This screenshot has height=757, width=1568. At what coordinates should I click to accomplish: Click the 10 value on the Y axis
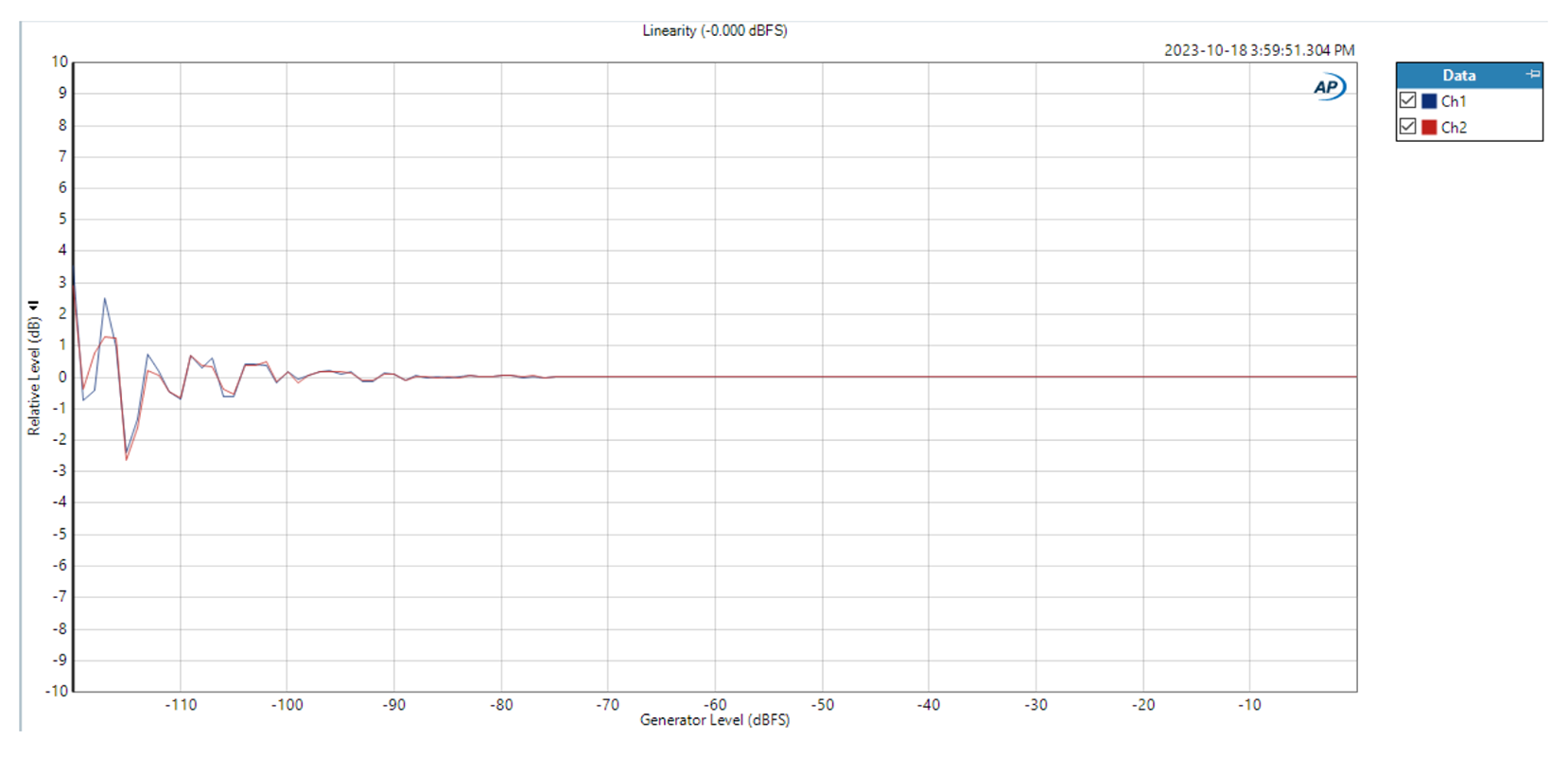[59, 62]
